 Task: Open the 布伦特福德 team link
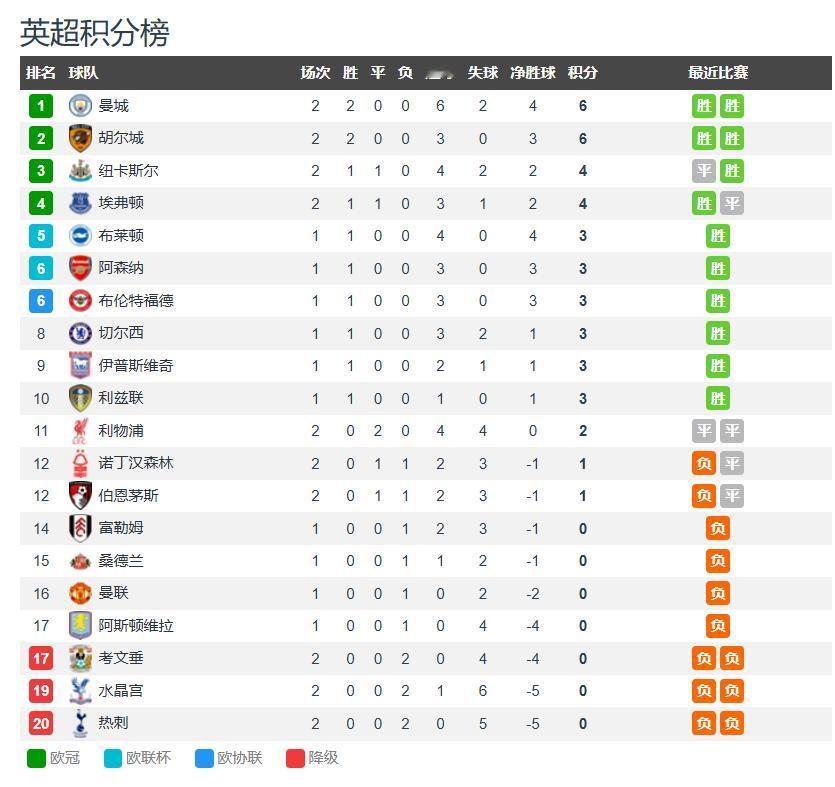coord(136,301)
